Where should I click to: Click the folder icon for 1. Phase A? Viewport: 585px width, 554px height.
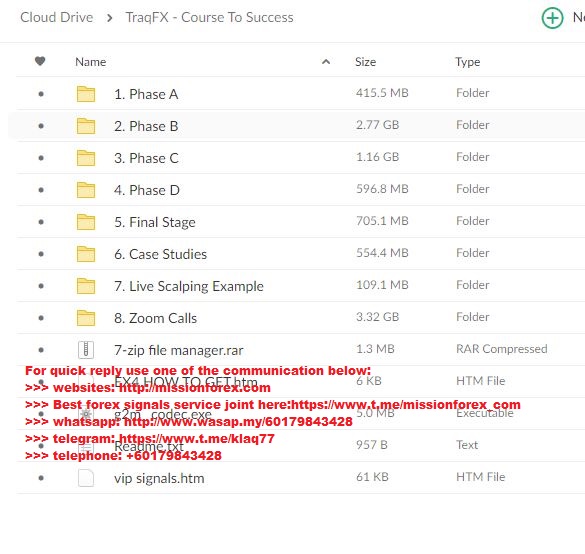pos(86,94)
